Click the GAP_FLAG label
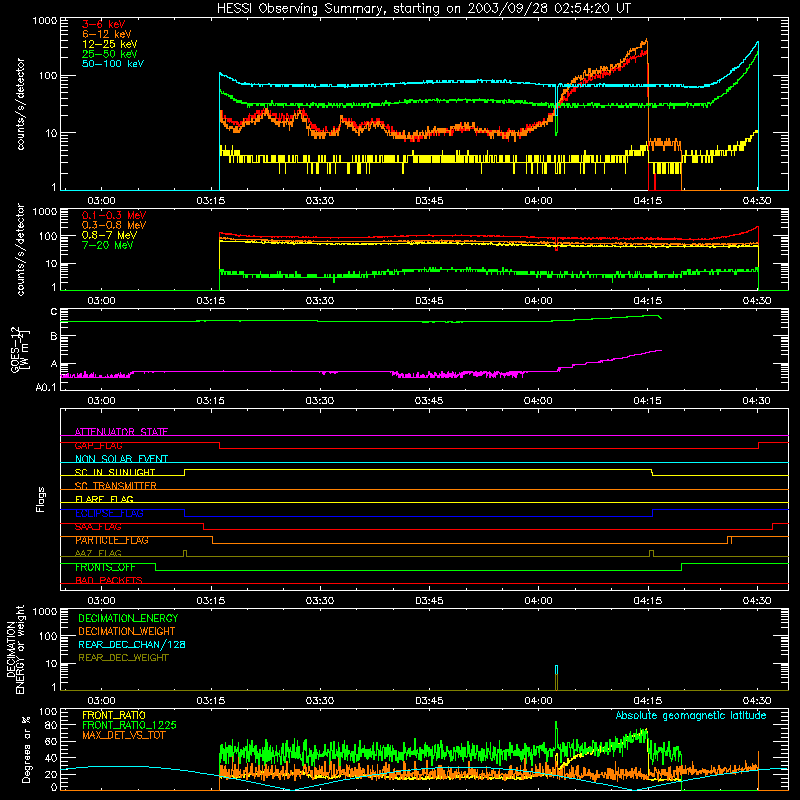Screen dimensions: 800x800 99,445
